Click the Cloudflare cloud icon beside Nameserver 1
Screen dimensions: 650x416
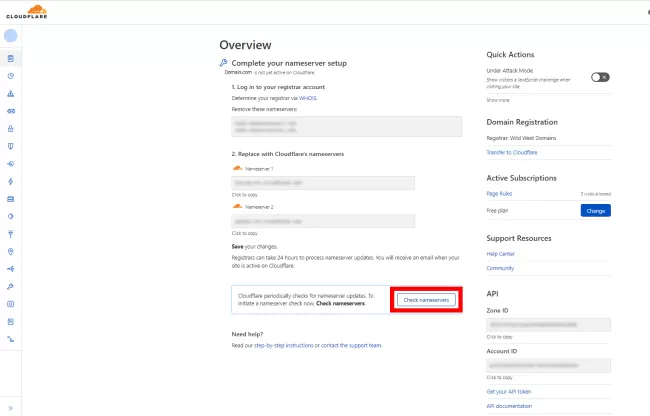(x=237, y=168)
